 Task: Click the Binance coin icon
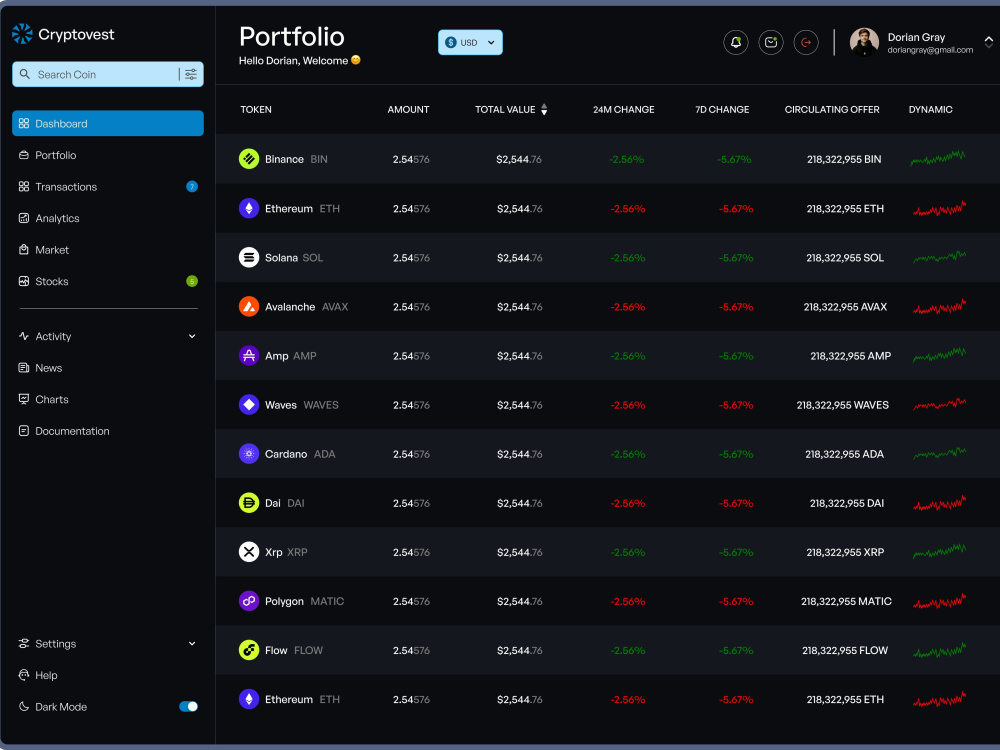coord(249,159)
